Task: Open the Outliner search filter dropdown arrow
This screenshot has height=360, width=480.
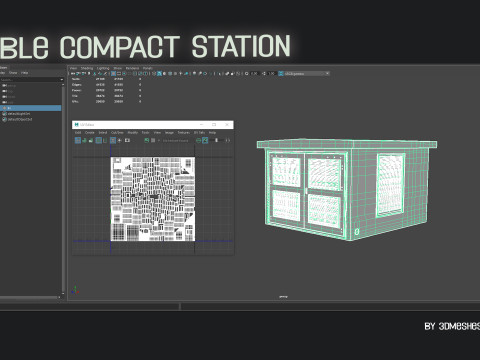Action: point(62,80)
